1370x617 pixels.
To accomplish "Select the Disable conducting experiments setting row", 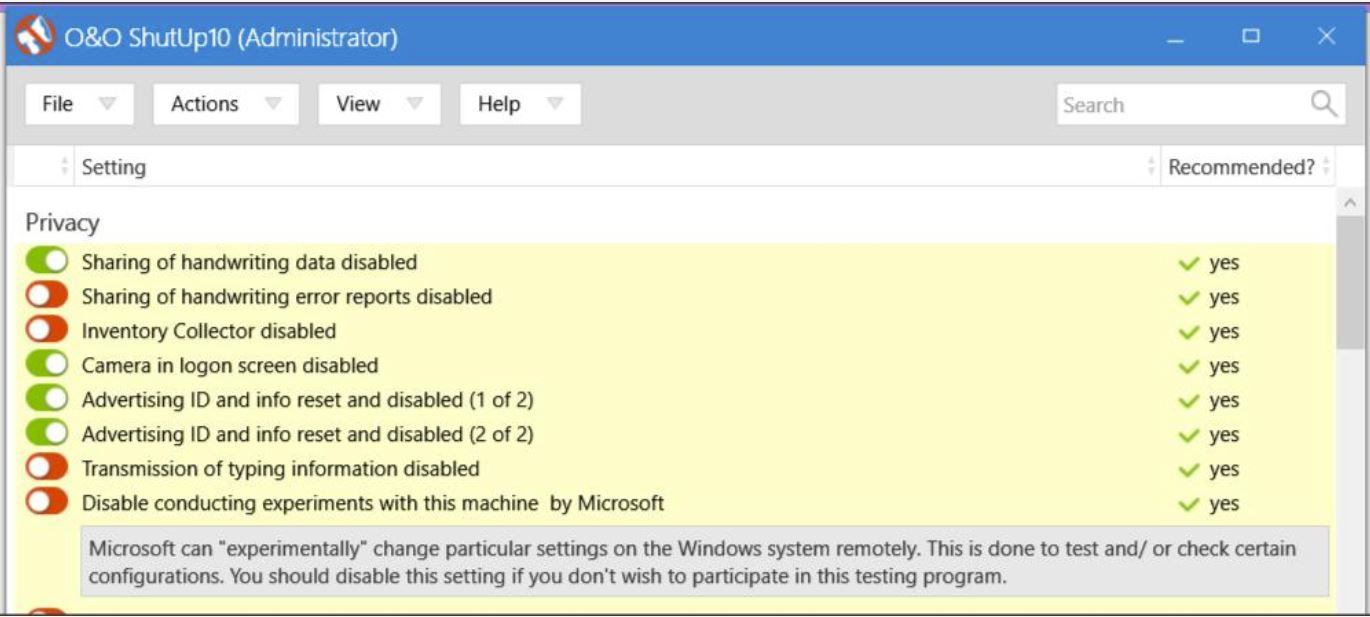I will coord(678,503).
